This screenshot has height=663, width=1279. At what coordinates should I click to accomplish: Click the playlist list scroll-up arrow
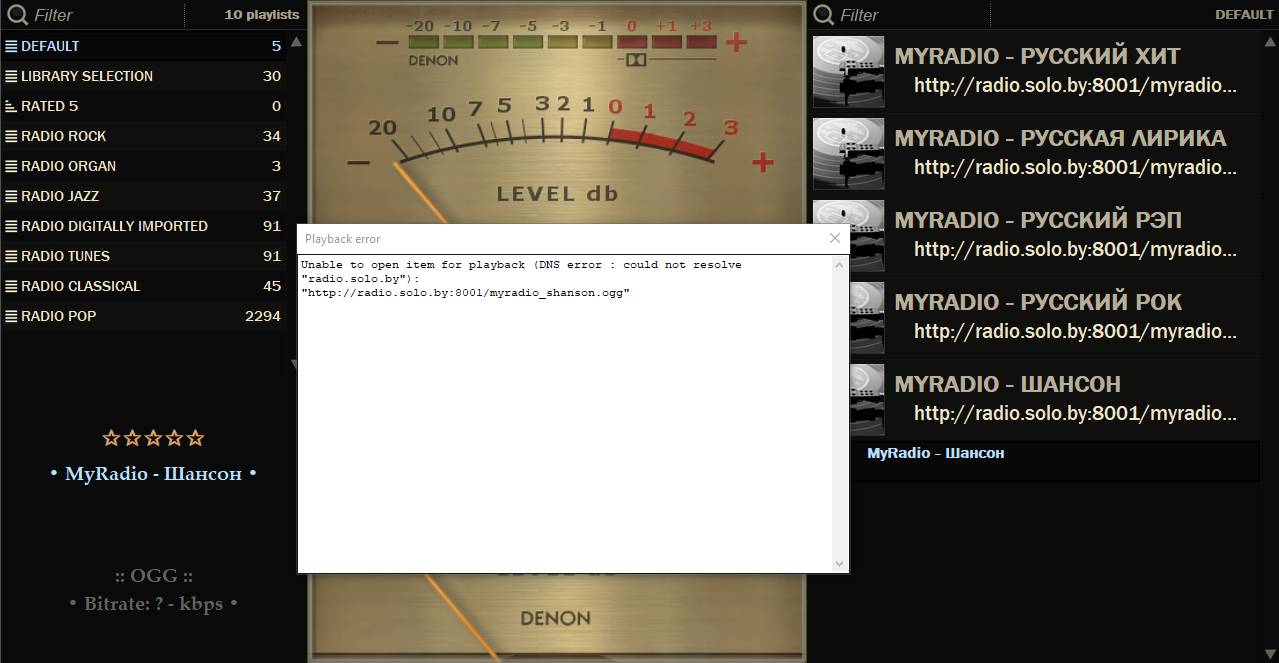(x=295, y=43)
